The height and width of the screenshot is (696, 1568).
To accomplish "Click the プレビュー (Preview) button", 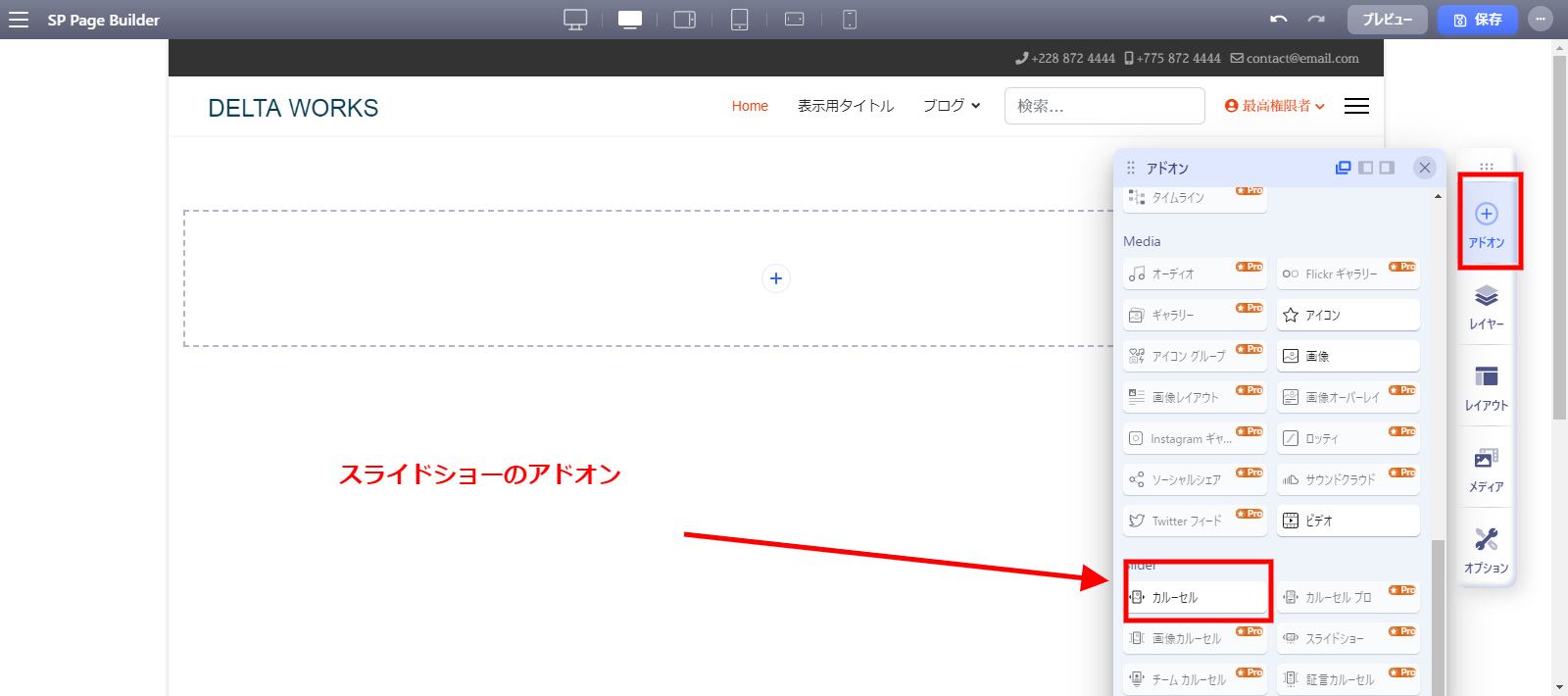I will [1387, 20].
